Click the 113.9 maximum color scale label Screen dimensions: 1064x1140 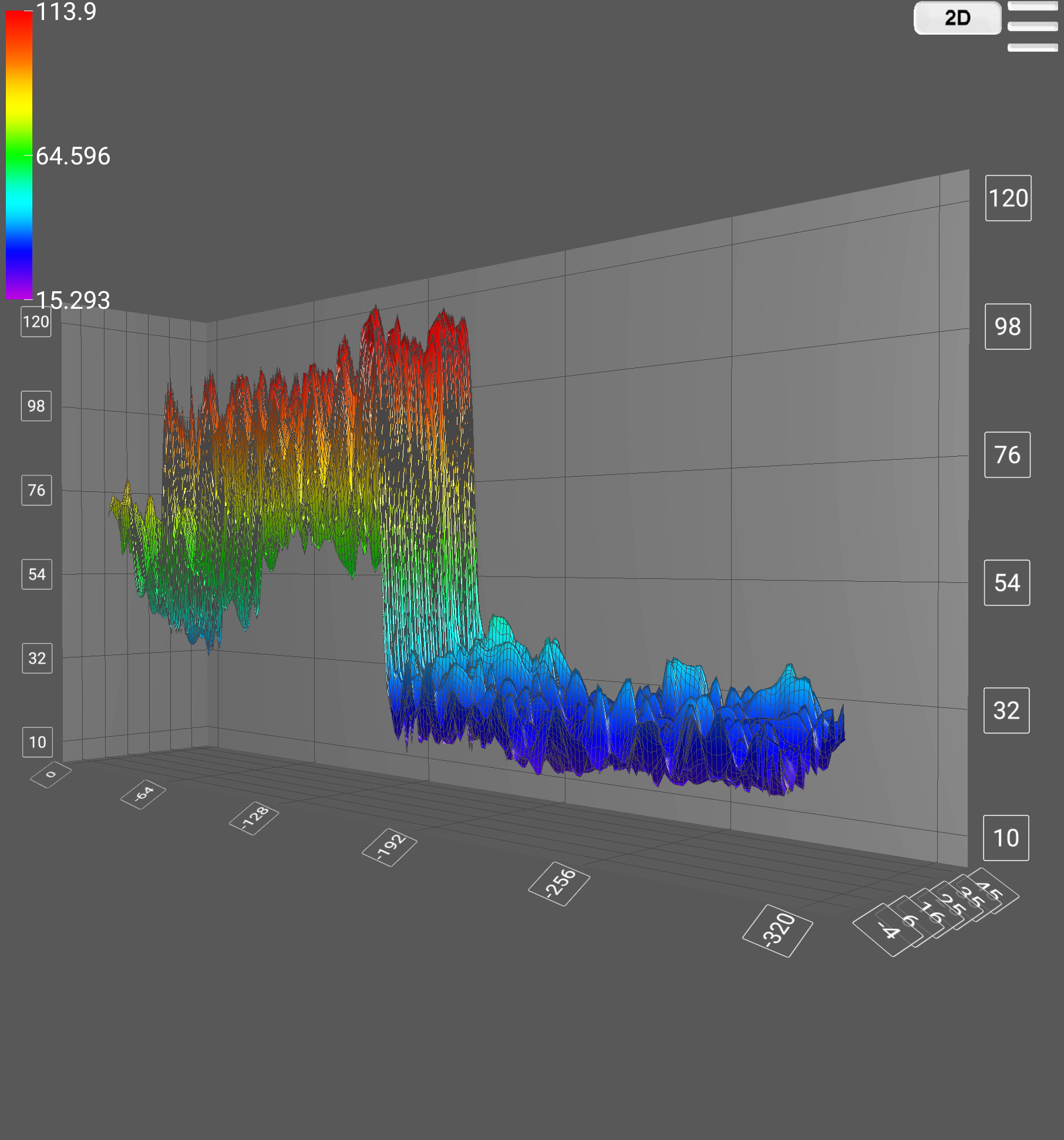click(x=66, y=12)
